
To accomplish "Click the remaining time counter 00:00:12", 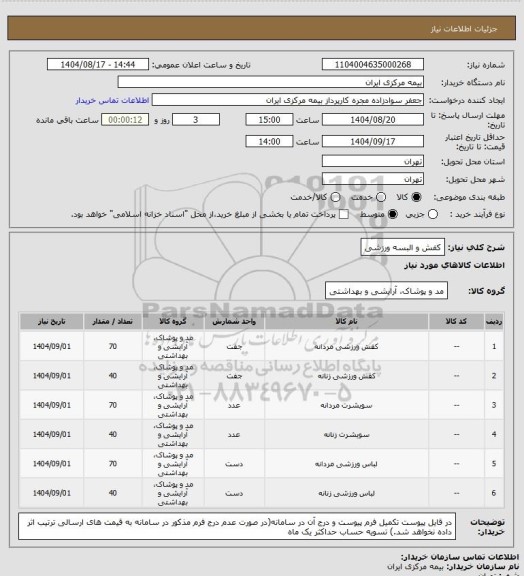I will point(125,120).
